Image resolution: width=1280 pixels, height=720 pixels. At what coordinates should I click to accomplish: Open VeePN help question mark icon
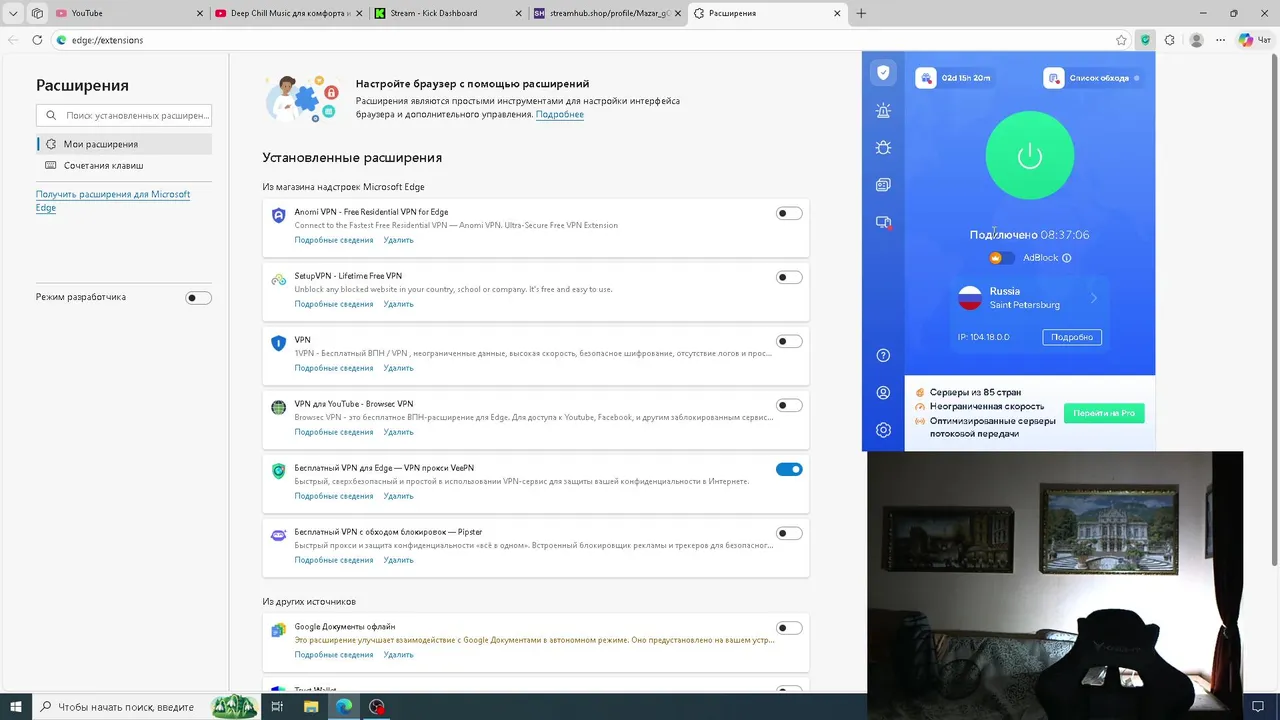point(882,355)
